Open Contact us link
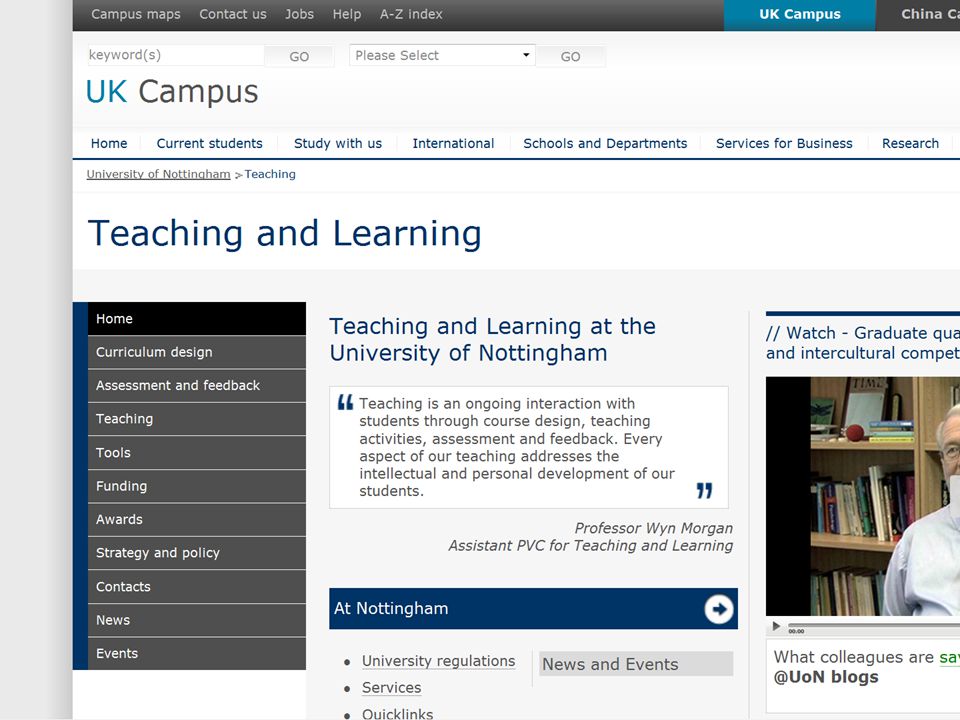 pyautogui.click(x=233, y=14)
